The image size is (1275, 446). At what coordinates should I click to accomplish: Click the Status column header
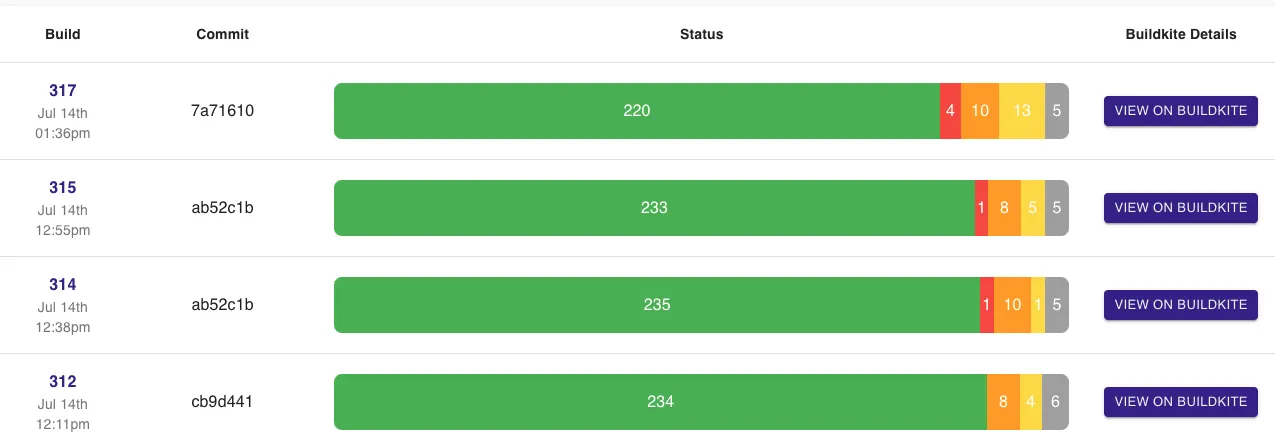[701, 34]
